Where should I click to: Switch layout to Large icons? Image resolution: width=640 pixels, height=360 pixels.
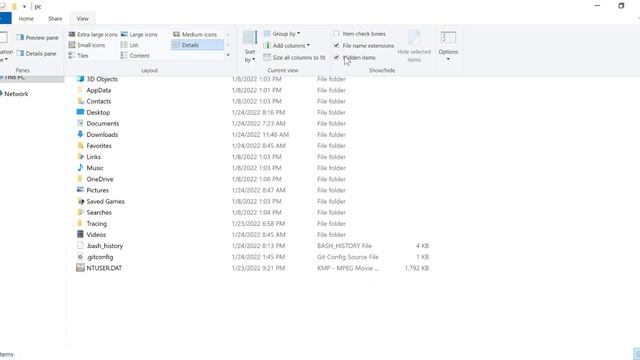140,34
